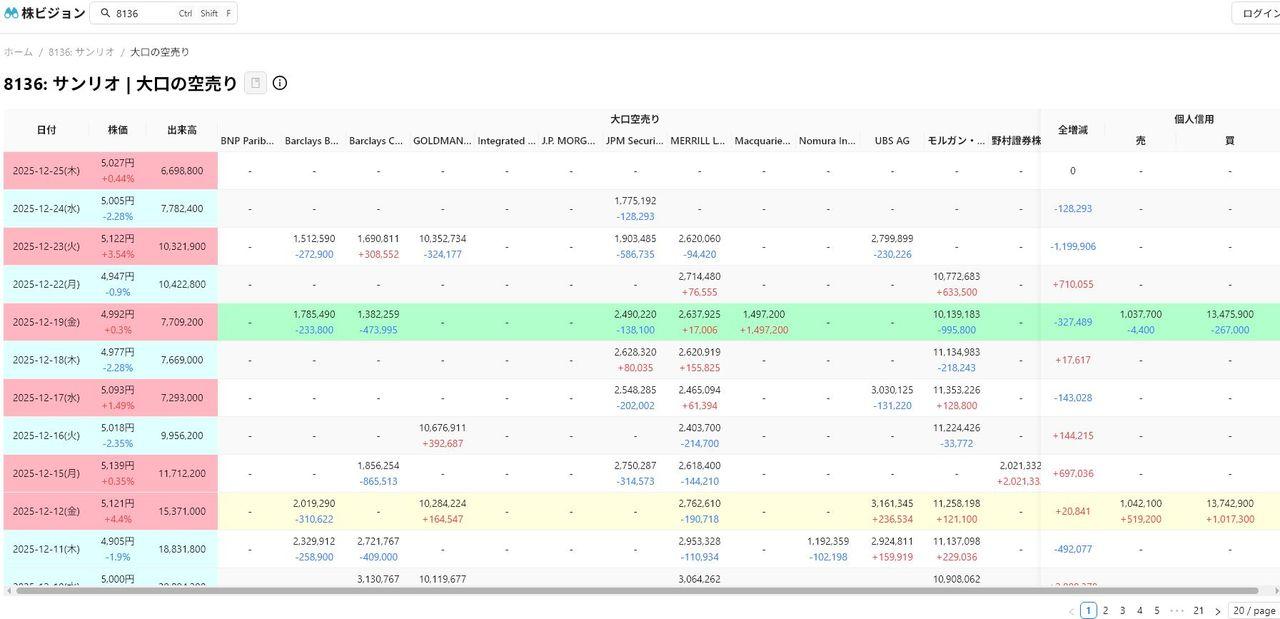Click the モルガン column header
The width and height of the screenshot is (1280, 619).
955,141
